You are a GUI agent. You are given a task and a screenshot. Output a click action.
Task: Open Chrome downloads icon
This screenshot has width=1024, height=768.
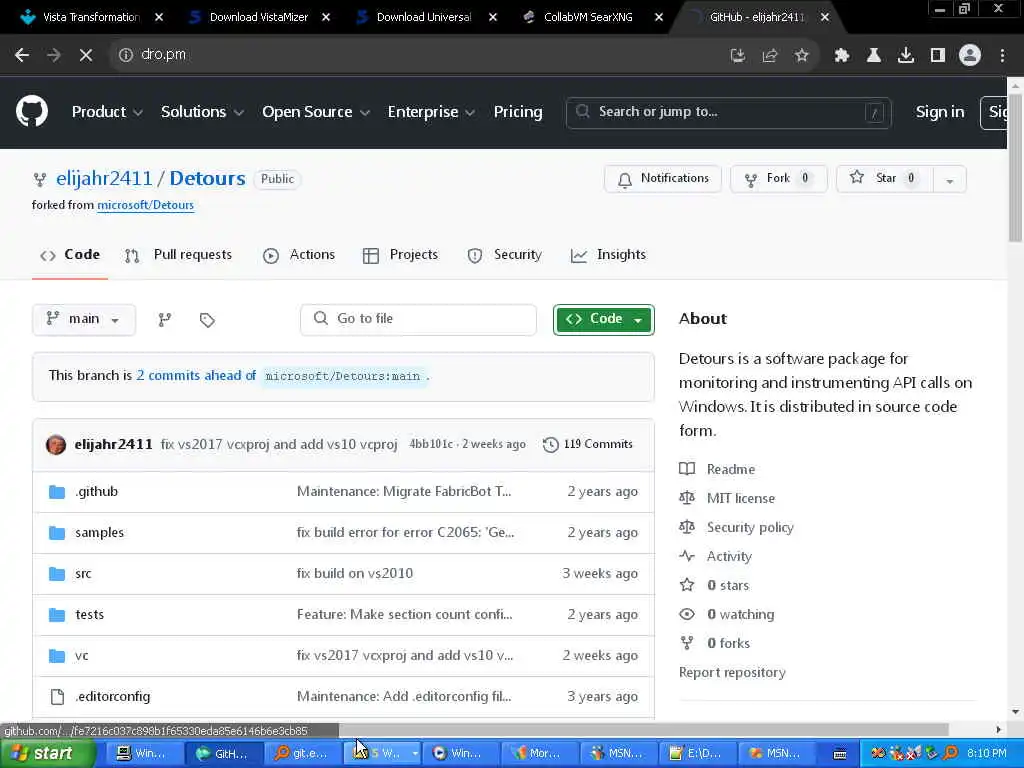point(905,56)
